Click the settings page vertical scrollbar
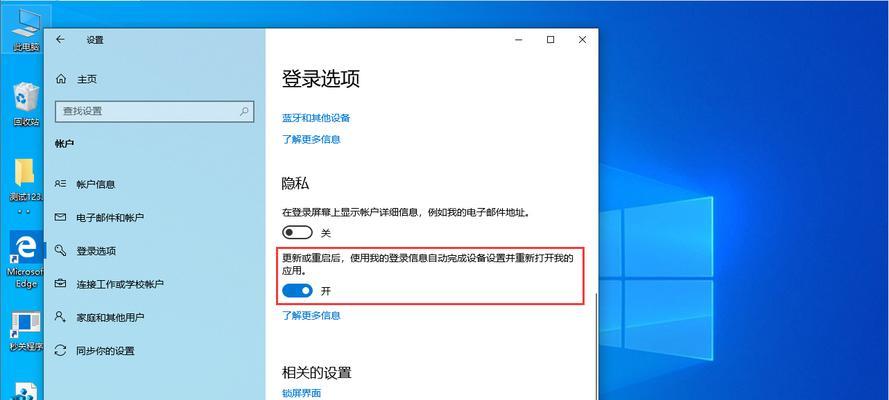This screenshot has height=400, width=889. click(596, 346)
